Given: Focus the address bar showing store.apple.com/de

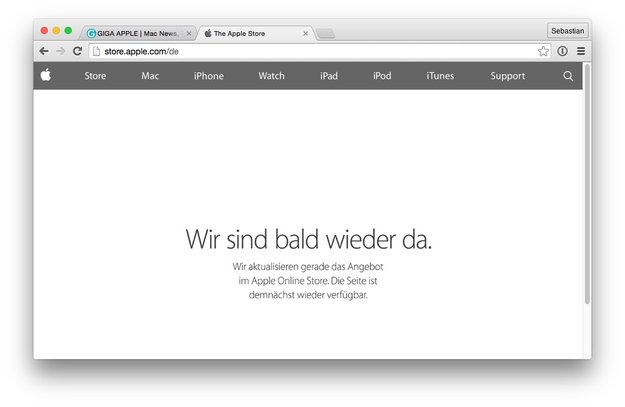Looking at the screenshot, I should coord(319,51).
